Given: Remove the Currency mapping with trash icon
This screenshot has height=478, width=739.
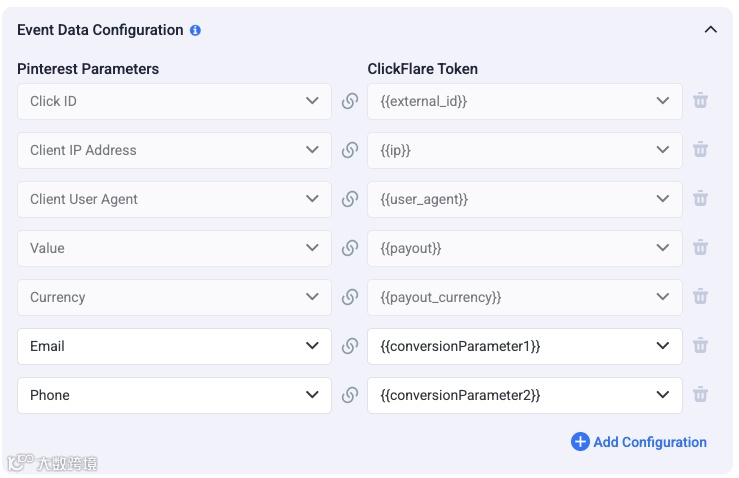Looking at the screenshot, I should (x=701, y=297).
